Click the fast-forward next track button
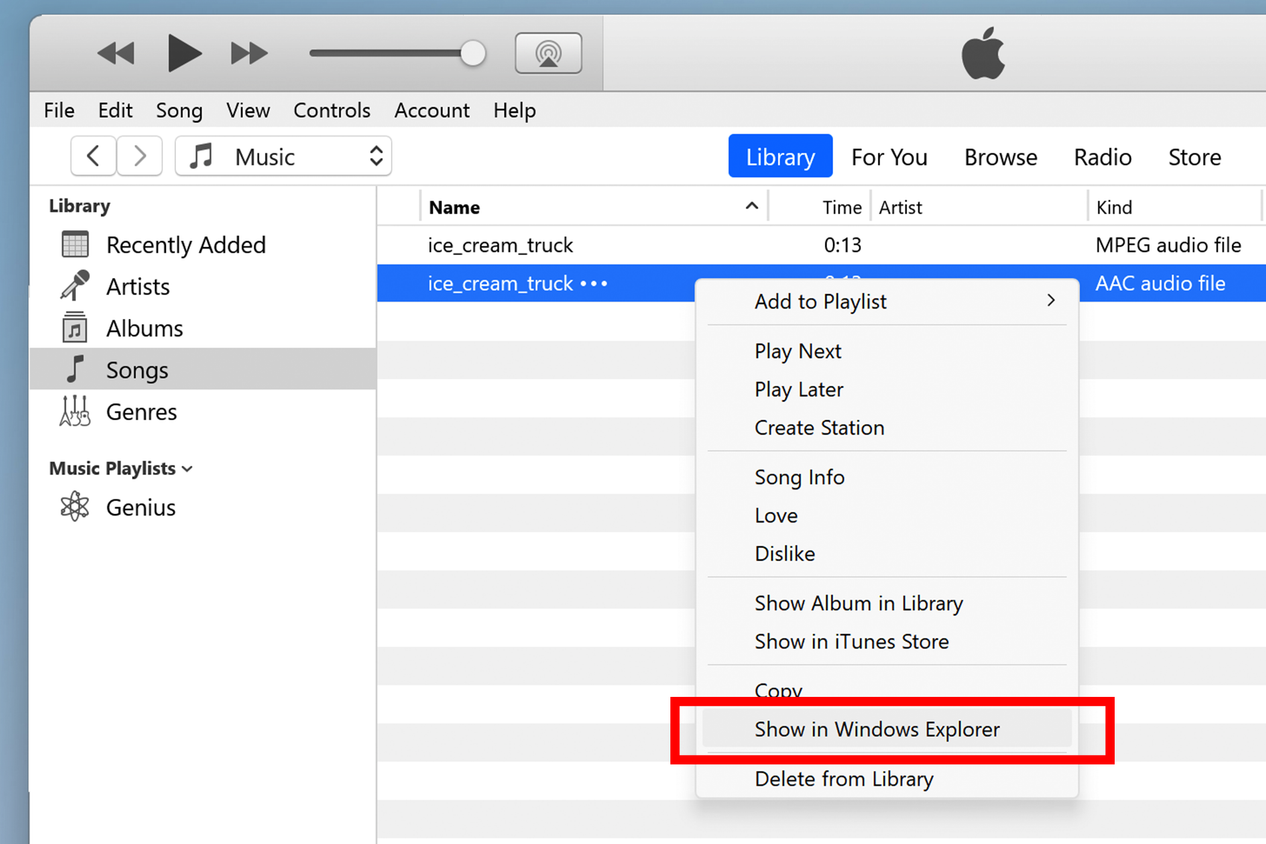 coord(249,53)
